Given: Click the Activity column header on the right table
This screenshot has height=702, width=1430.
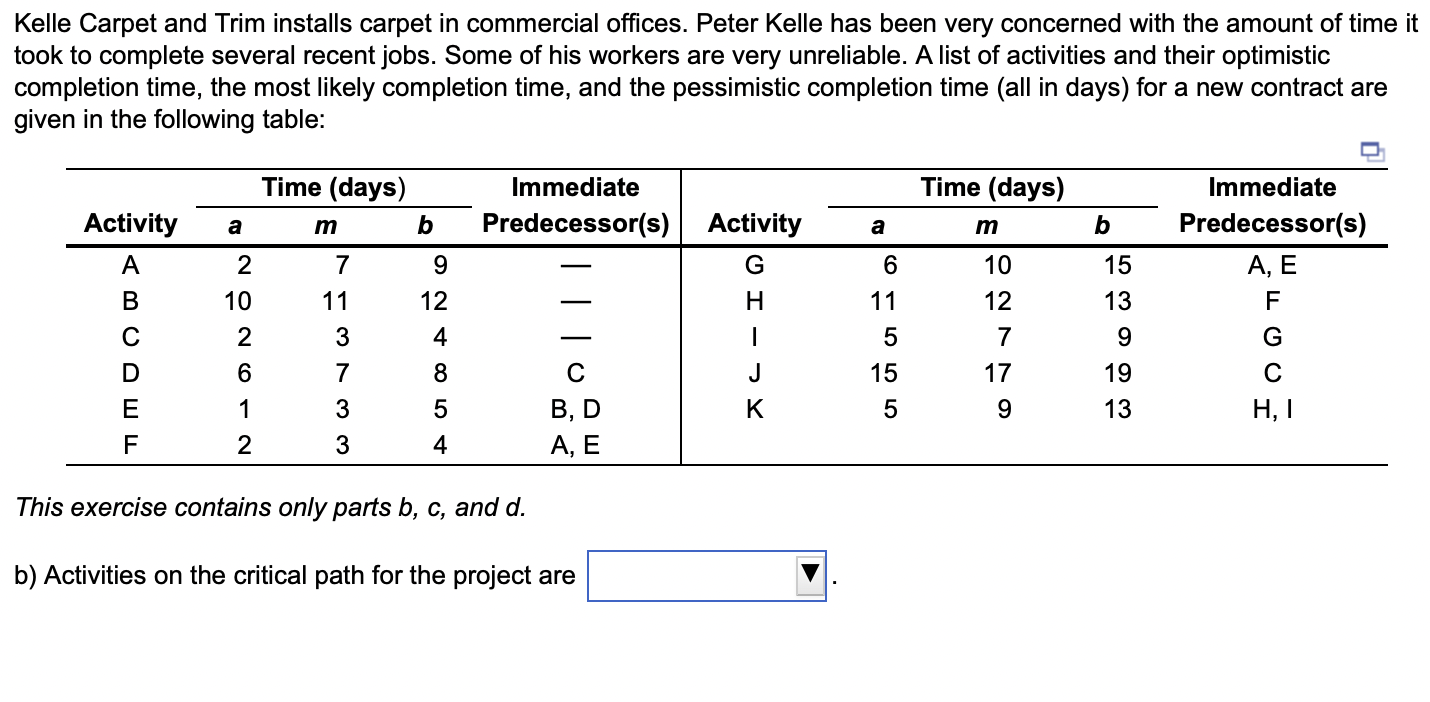Looking at the screenshot, I should [756, 224].
